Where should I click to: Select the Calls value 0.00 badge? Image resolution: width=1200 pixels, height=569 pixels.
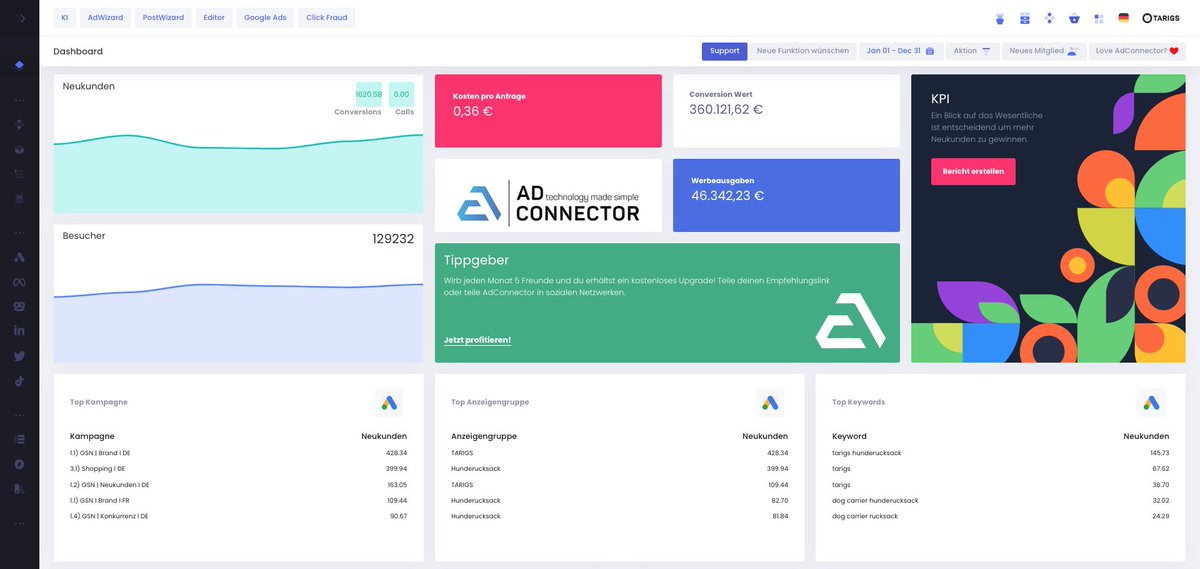tap(402, 94)
